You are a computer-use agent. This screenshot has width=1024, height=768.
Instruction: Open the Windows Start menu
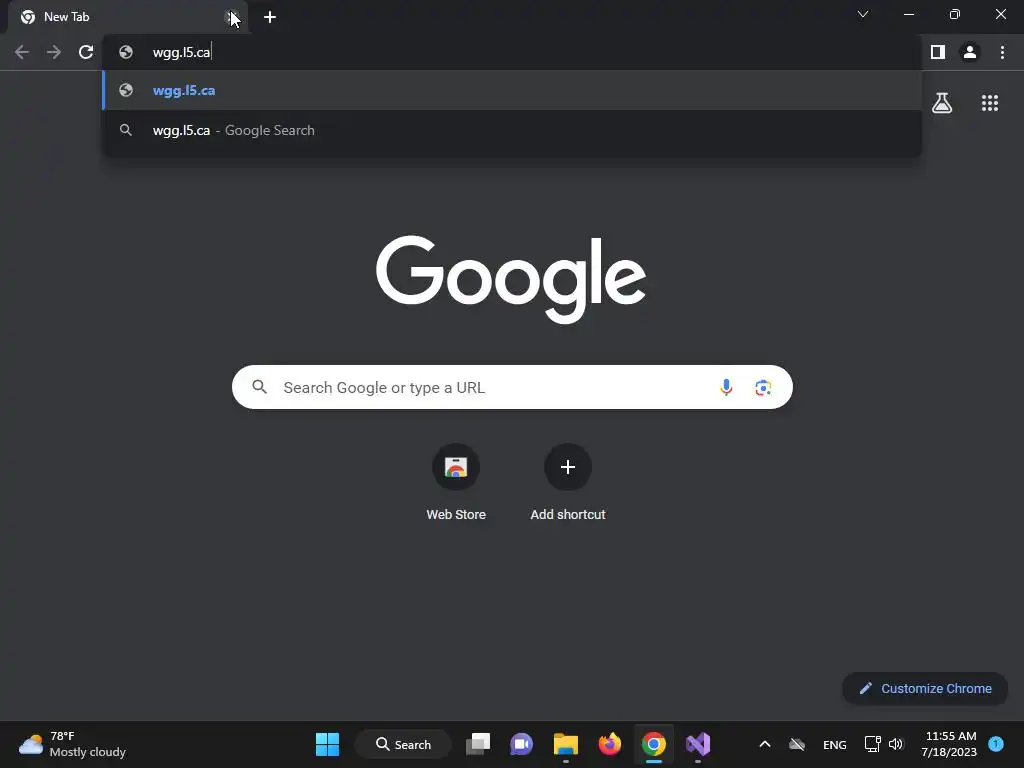pos(327,744)
